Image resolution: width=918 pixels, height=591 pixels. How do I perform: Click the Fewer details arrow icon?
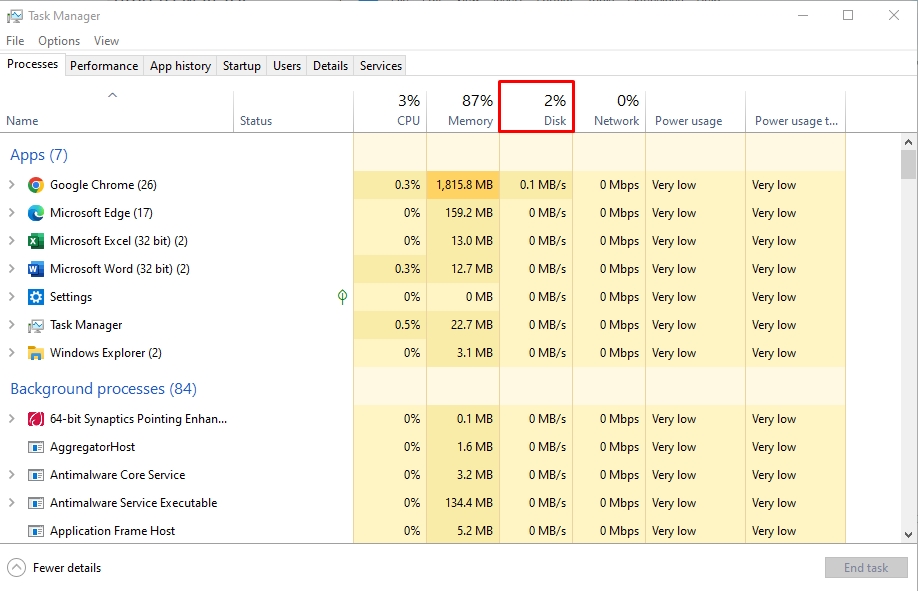16,568
